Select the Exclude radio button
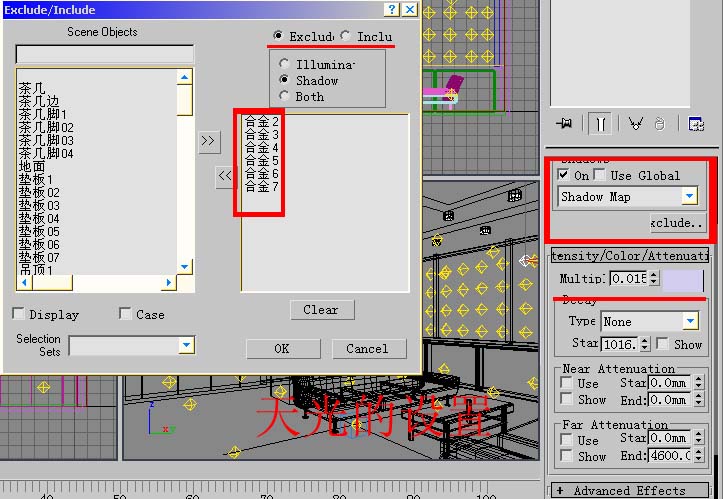Viewport: 723px width, 499px height. point(278,35)
